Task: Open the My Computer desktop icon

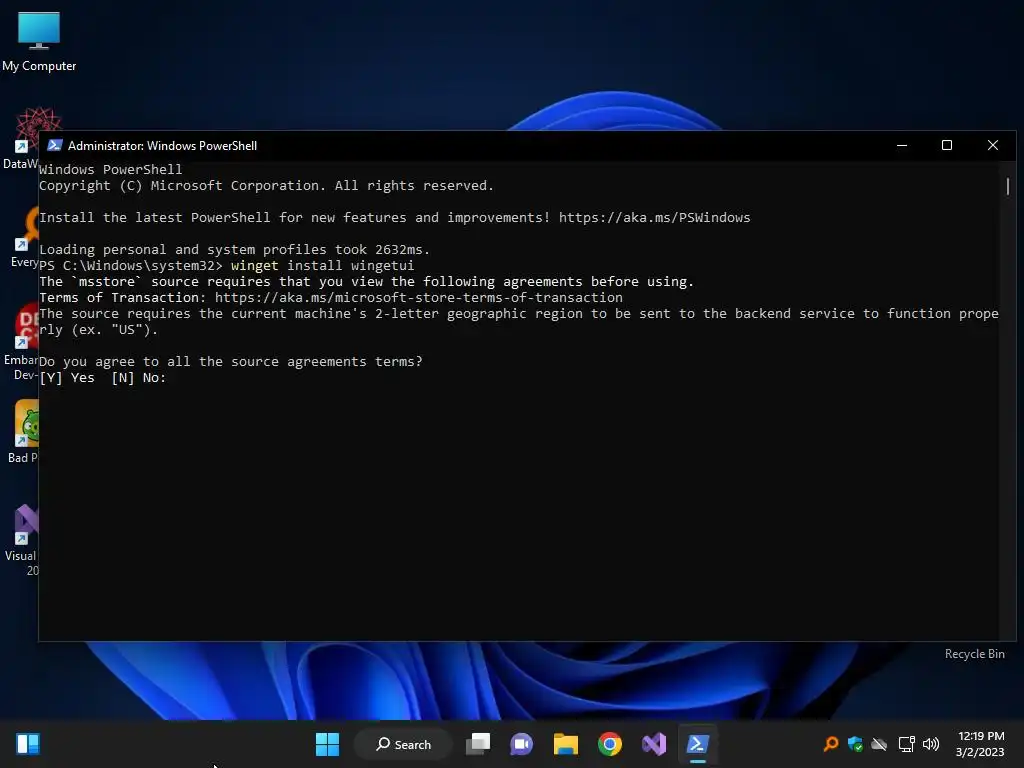Action: click(39, 40)
